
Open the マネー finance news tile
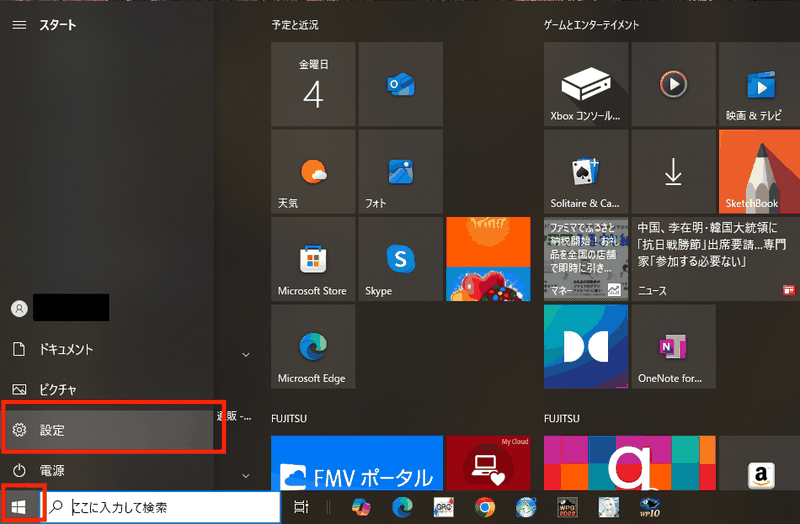[x=586, y=259]
